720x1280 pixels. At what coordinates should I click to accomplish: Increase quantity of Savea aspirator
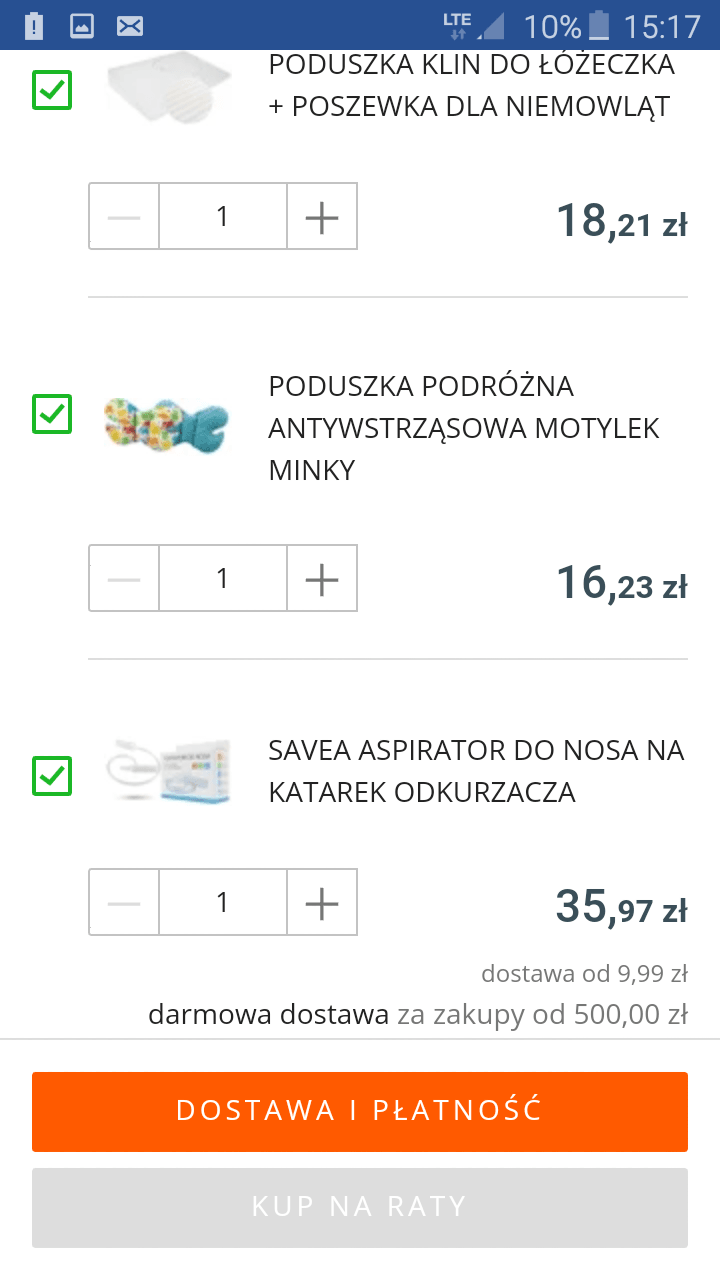pos(322,902)
